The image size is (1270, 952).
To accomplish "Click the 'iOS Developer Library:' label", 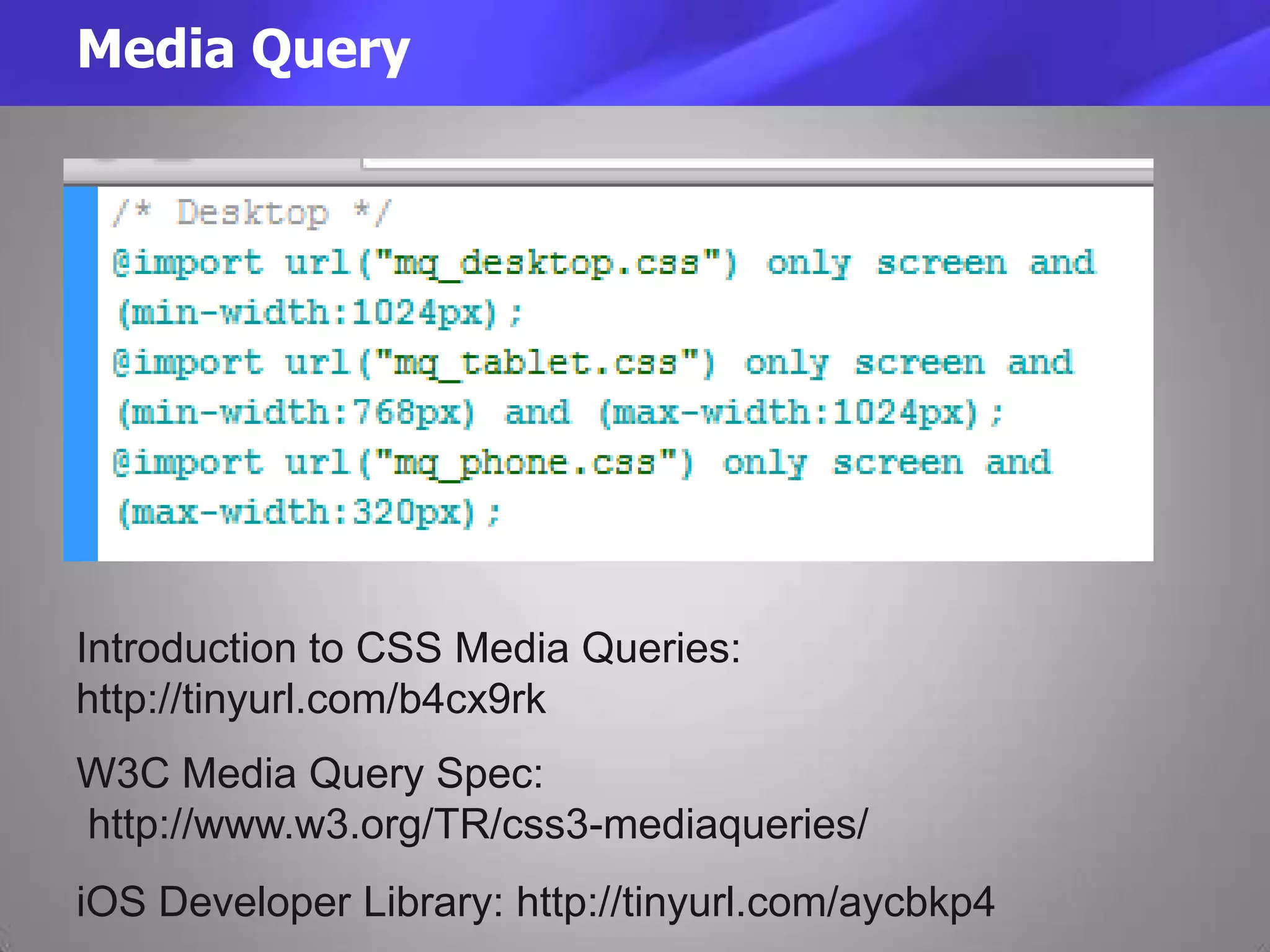I will 290,902.
